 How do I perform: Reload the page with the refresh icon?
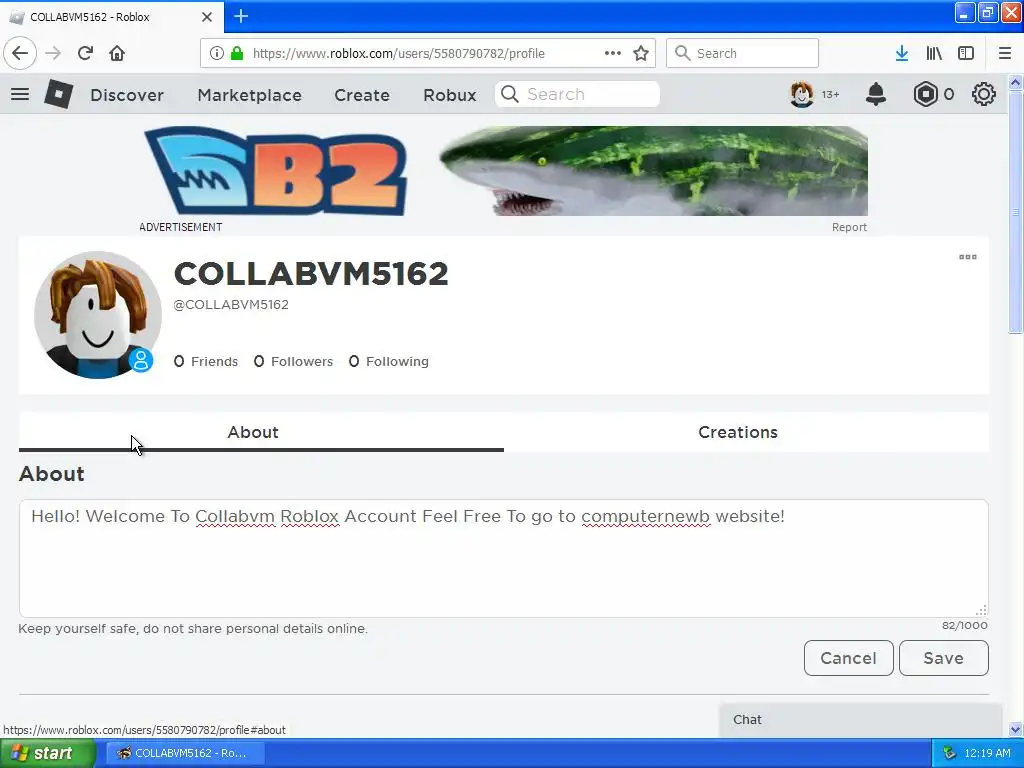coord(85,53)
